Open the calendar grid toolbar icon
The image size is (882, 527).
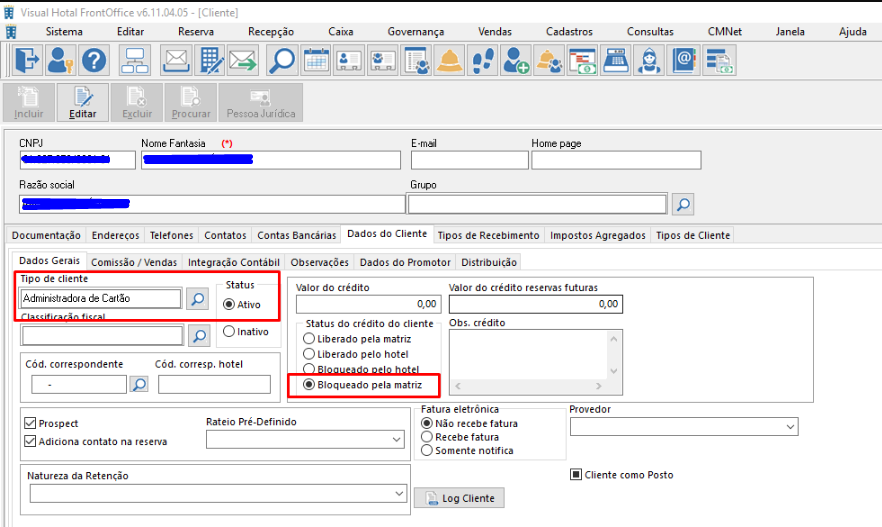(316, 60)
